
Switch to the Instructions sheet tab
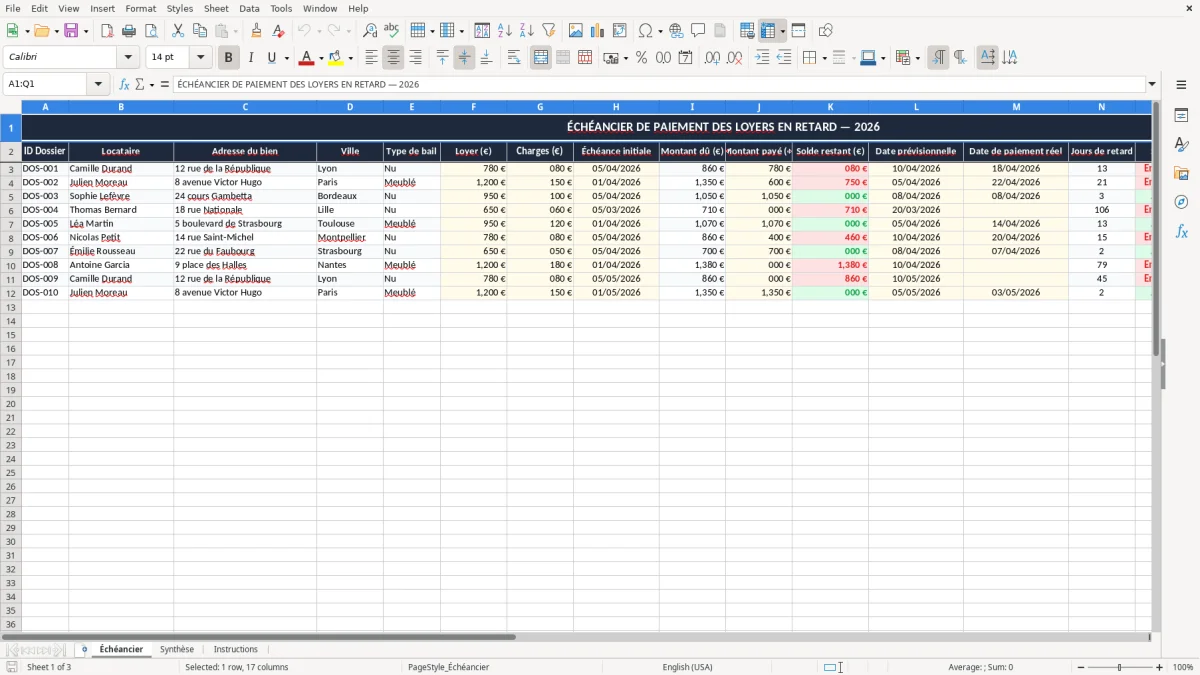click(x=236, y=650)
